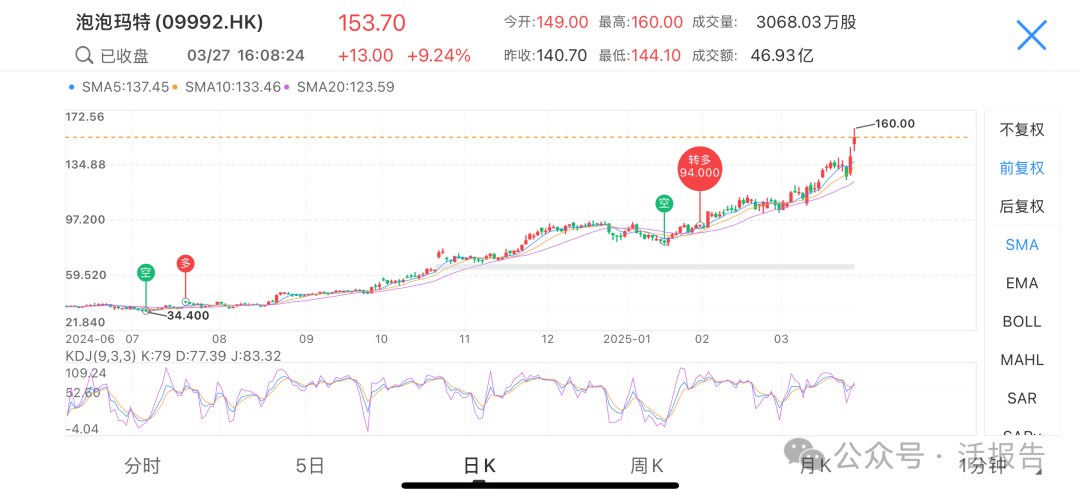This screenshot has height=499, width=1080.
Task: Tap the 已收盘 market status text
Action: point(125,56)
